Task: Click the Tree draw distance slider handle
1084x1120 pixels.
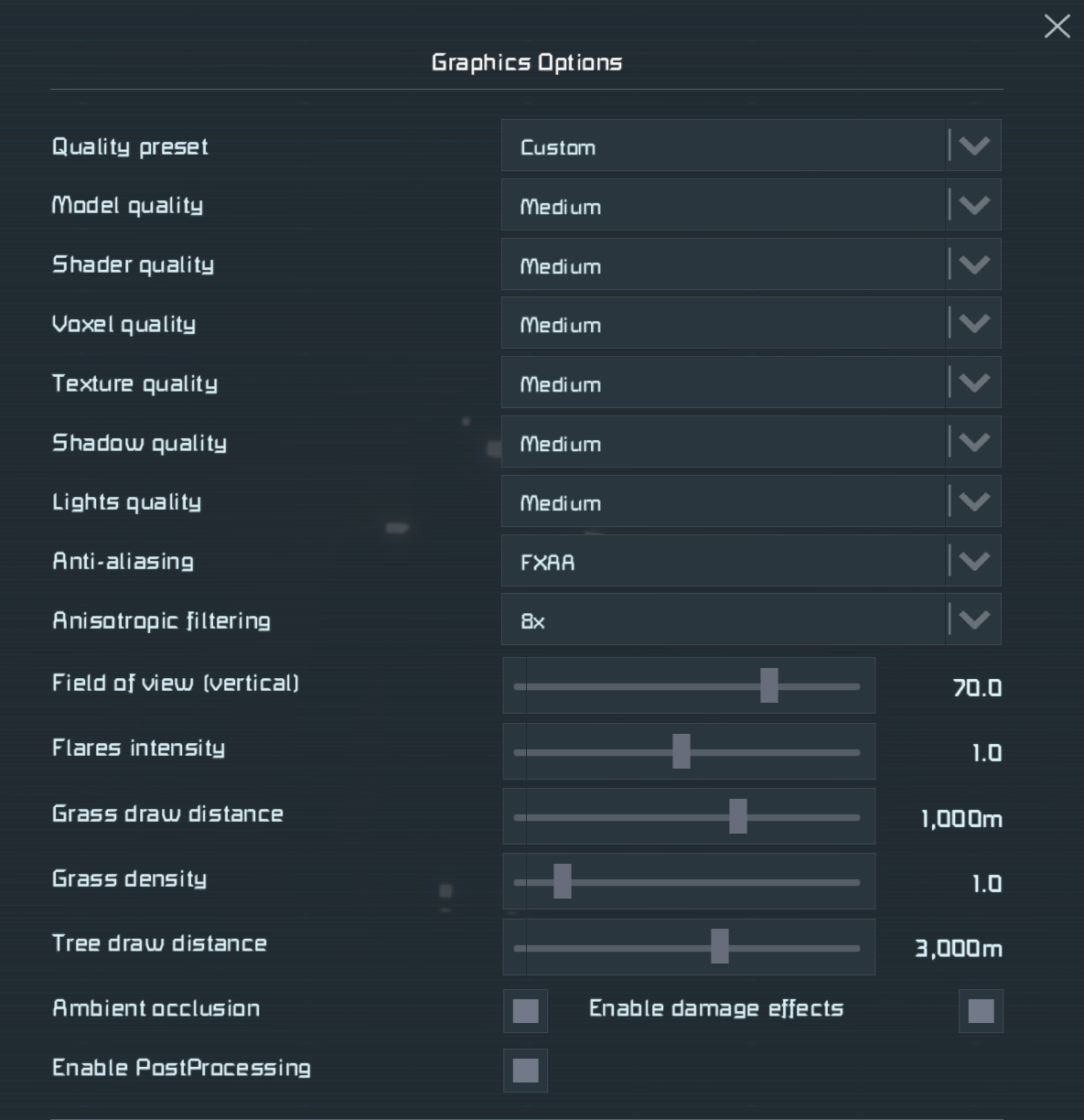Action: 720,947
